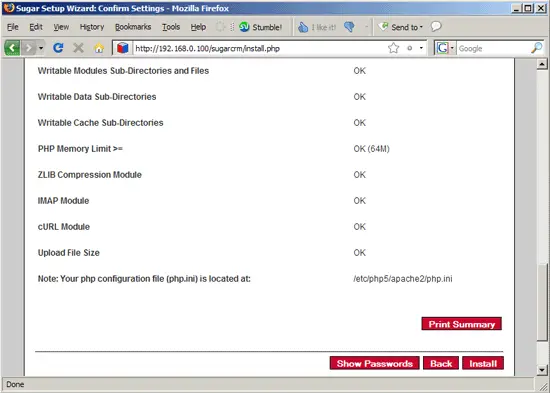The height and width of the screenshot is (393, 550).
Task: Click the SugarCRM site icon in address bar
Action: pos(122,48)
